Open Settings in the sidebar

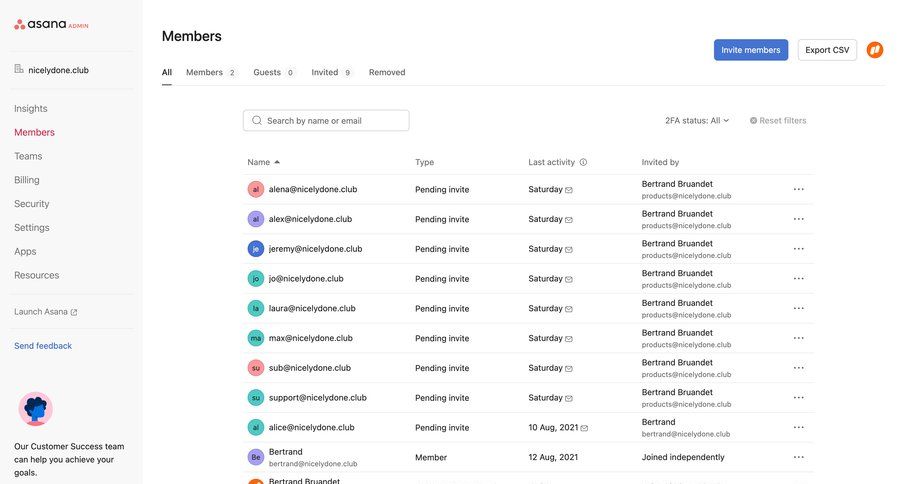pos(32,227)
